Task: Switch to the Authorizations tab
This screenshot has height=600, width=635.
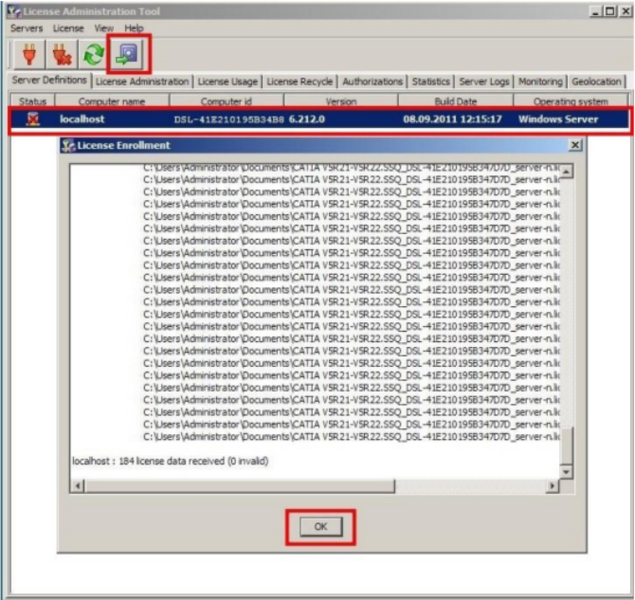Action: 373,81
